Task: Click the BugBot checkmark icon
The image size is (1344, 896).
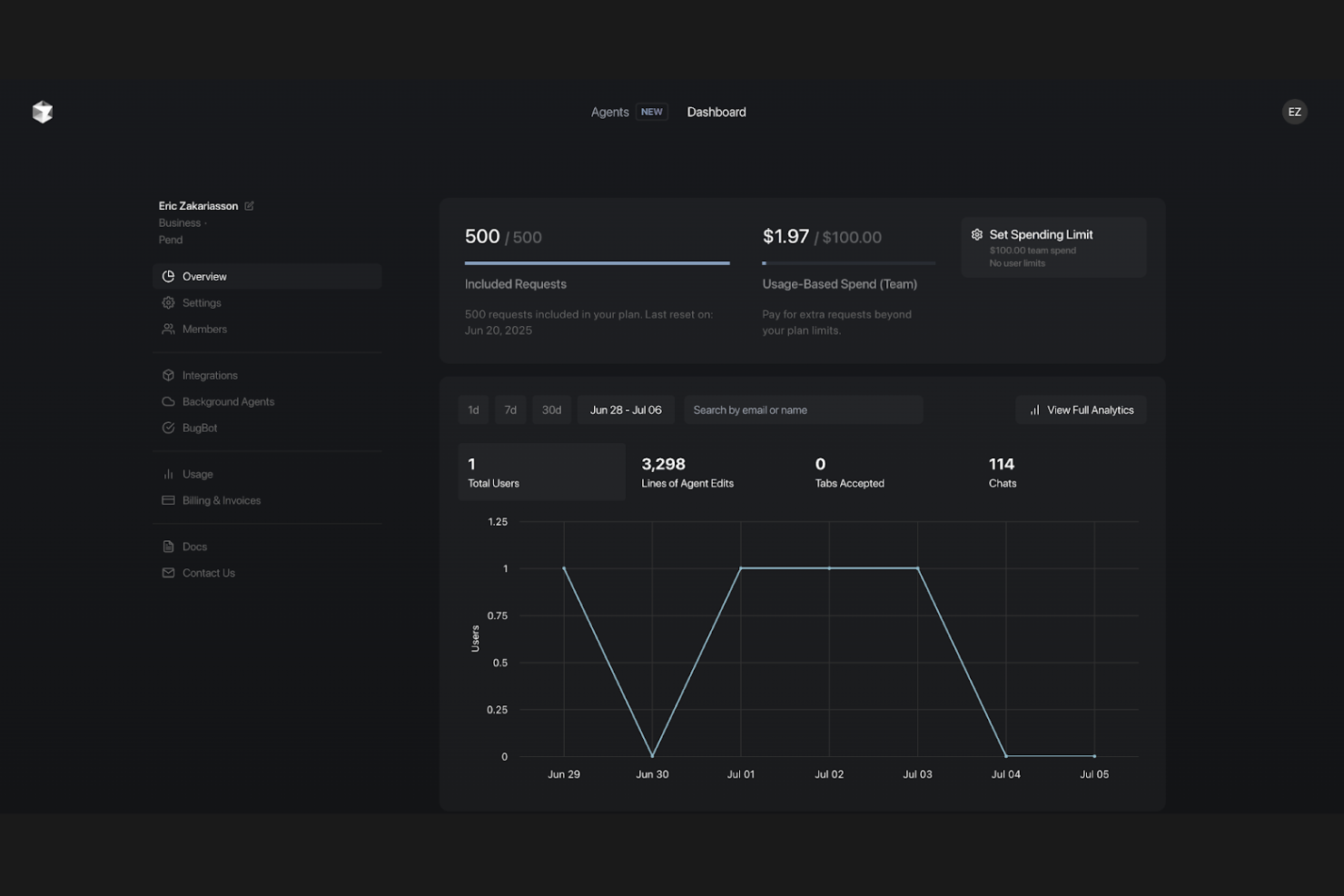Action: pyautogui.click(x=168, y=428)
